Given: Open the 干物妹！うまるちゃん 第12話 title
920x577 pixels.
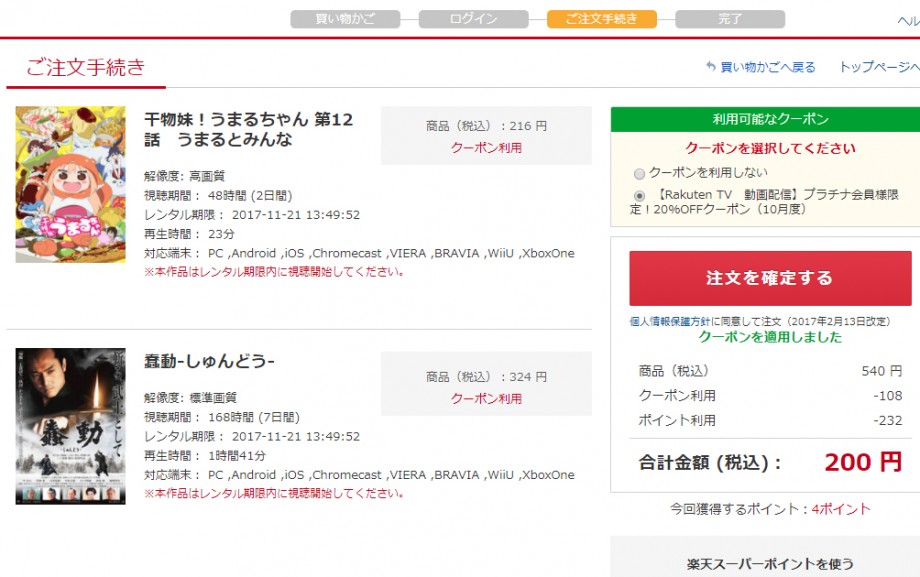Looking at the screenshot, I should pos(248,130).
